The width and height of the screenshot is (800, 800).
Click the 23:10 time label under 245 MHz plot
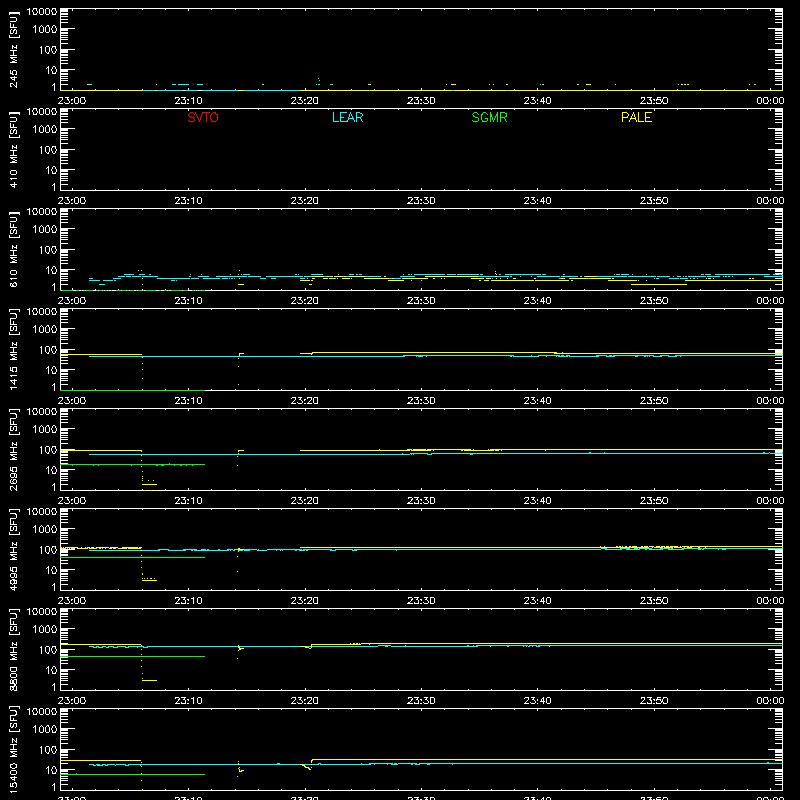pyautogui.click(x=188, y=101)
